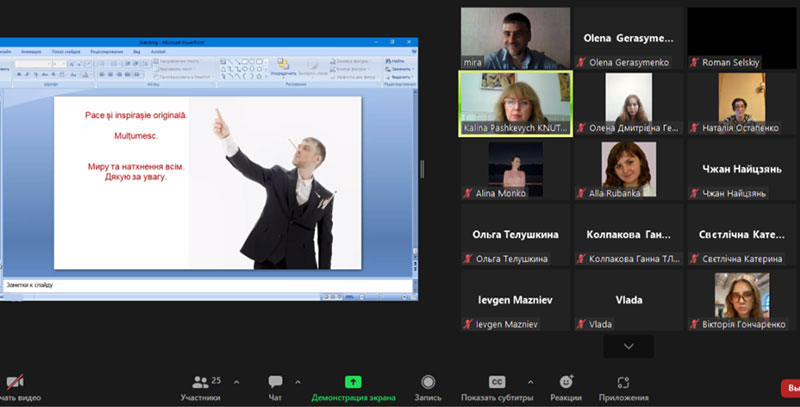This screenshot has height=407, width=800.
Task: Click the Заметки к слайду notes field
Action: 208,285
